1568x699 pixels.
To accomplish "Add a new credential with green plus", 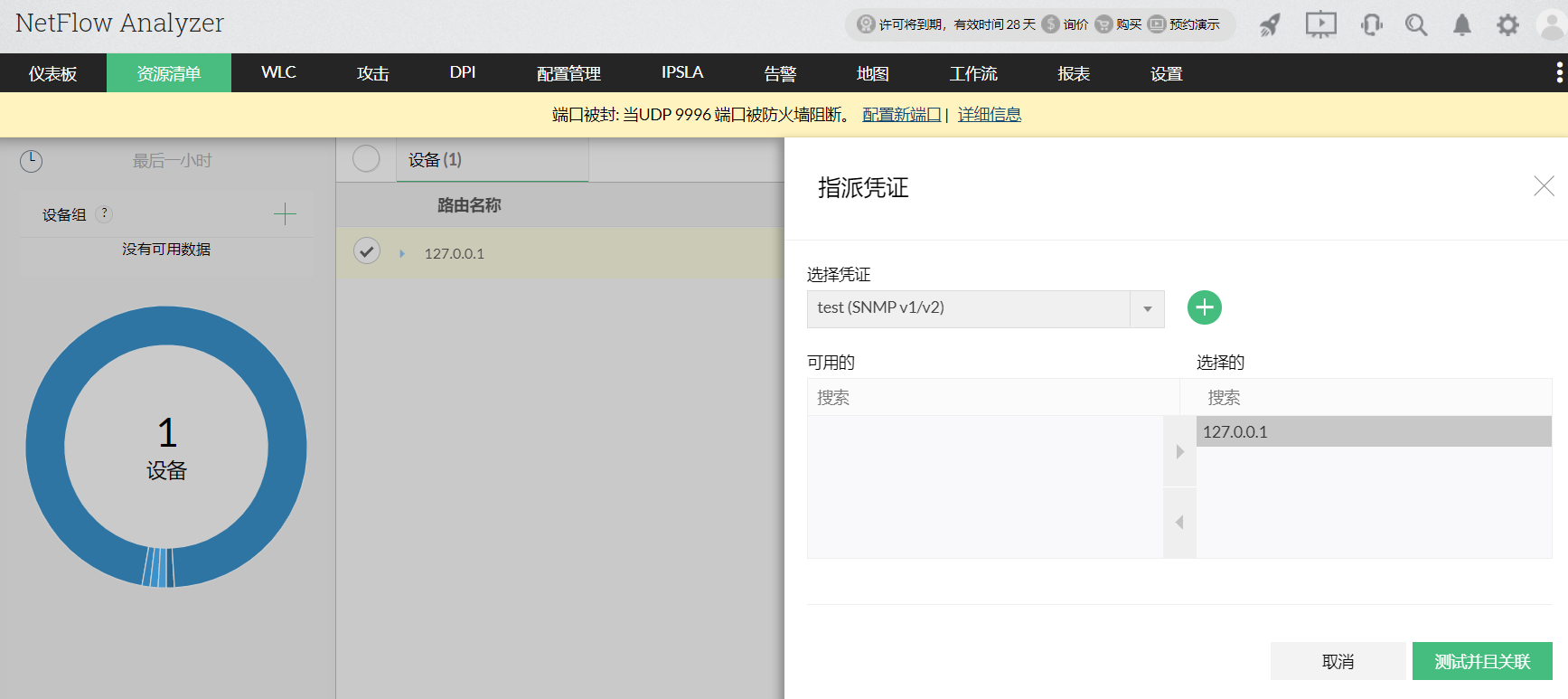I will (x=1204, y=307).
